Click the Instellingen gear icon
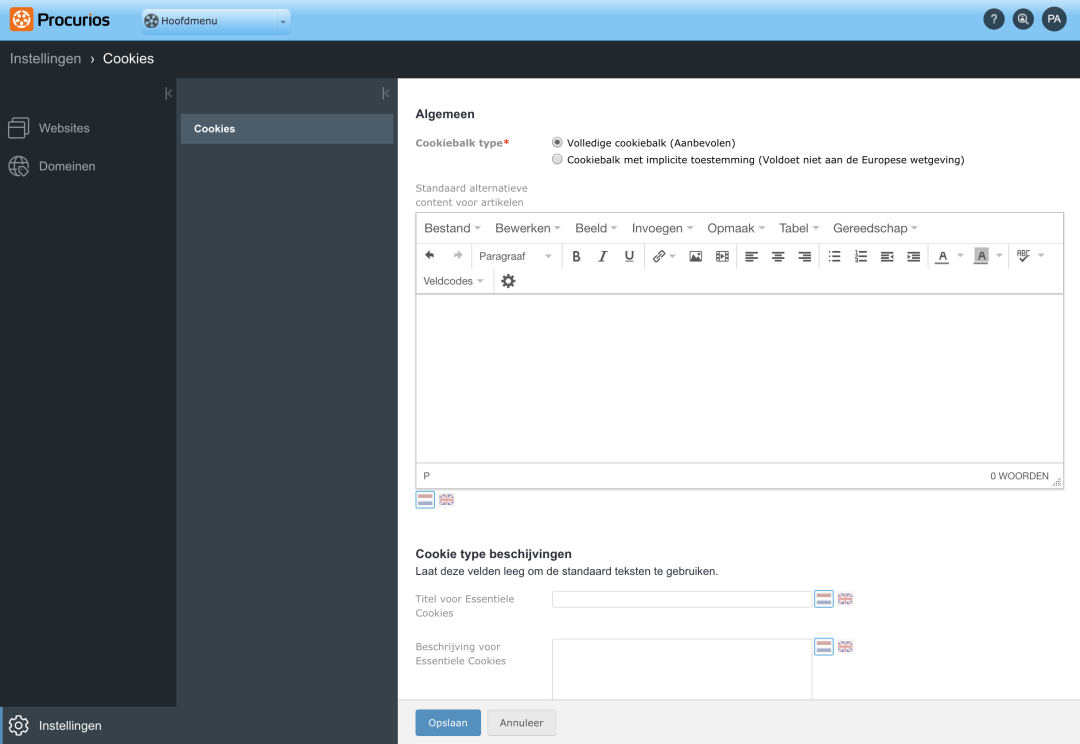The image size is (1080, 744). pos(19,725)
